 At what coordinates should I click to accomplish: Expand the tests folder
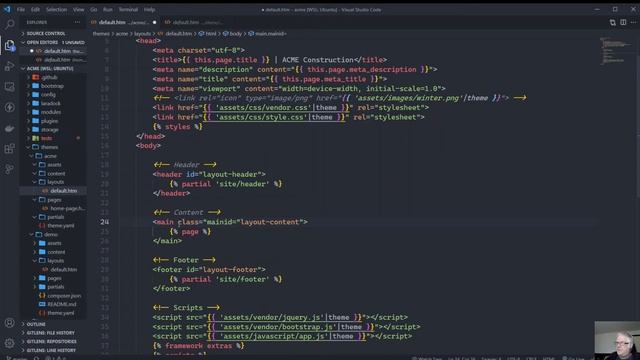pos(47,138)
